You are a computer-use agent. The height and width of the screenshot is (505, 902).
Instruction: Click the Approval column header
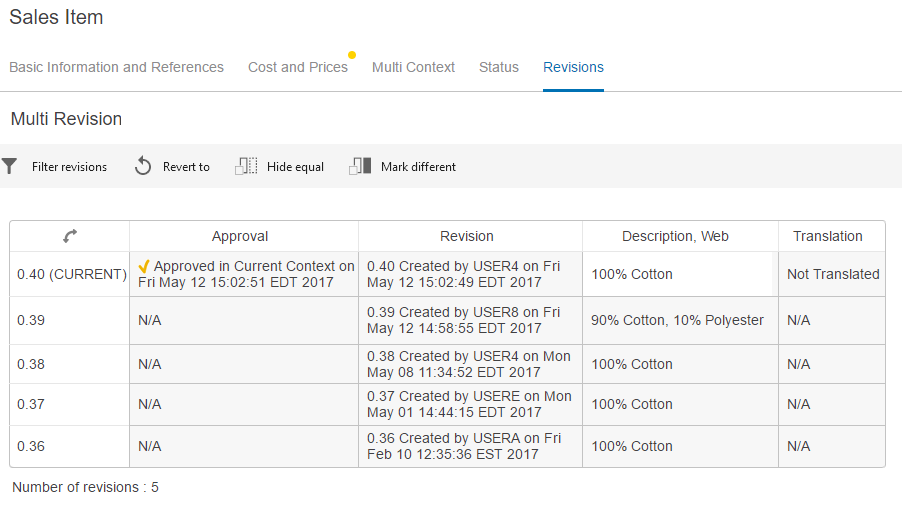click(240, 236)
